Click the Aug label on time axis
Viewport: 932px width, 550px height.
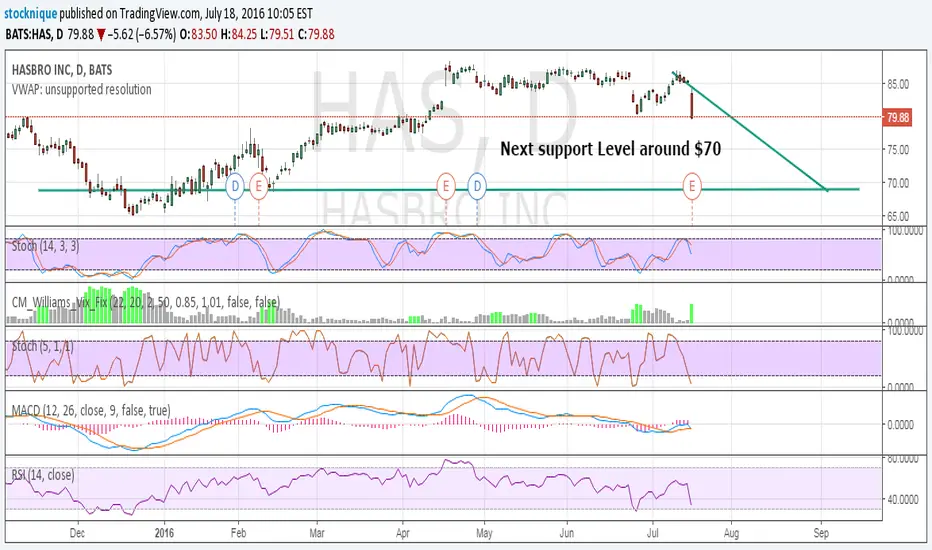(x=732, y=533)
